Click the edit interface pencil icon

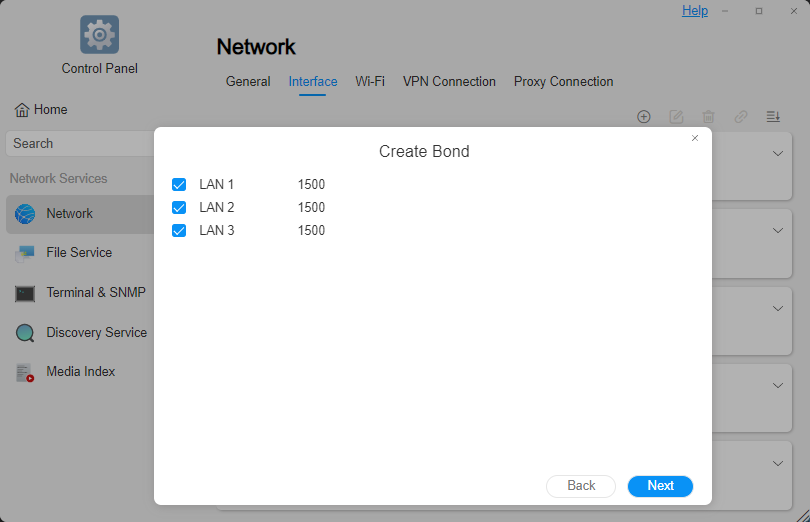(x=676, y=116)
